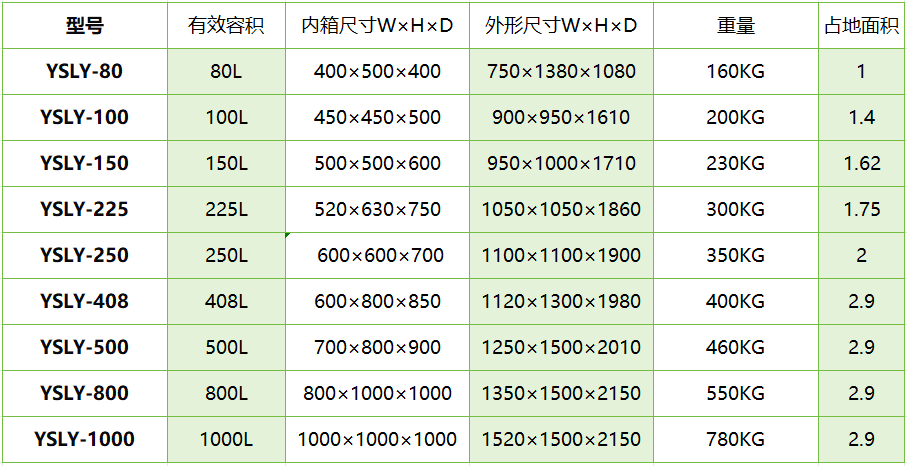Select the YSLY-150 model cell
Viewport: 907px width, 466px height.
pos(85,164)
